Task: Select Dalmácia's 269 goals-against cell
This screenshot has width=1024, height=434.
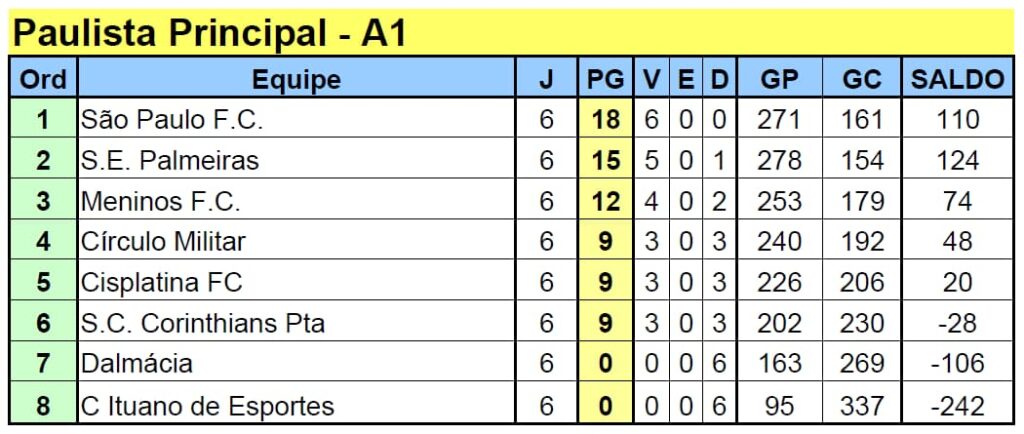Action: [862, 364]
